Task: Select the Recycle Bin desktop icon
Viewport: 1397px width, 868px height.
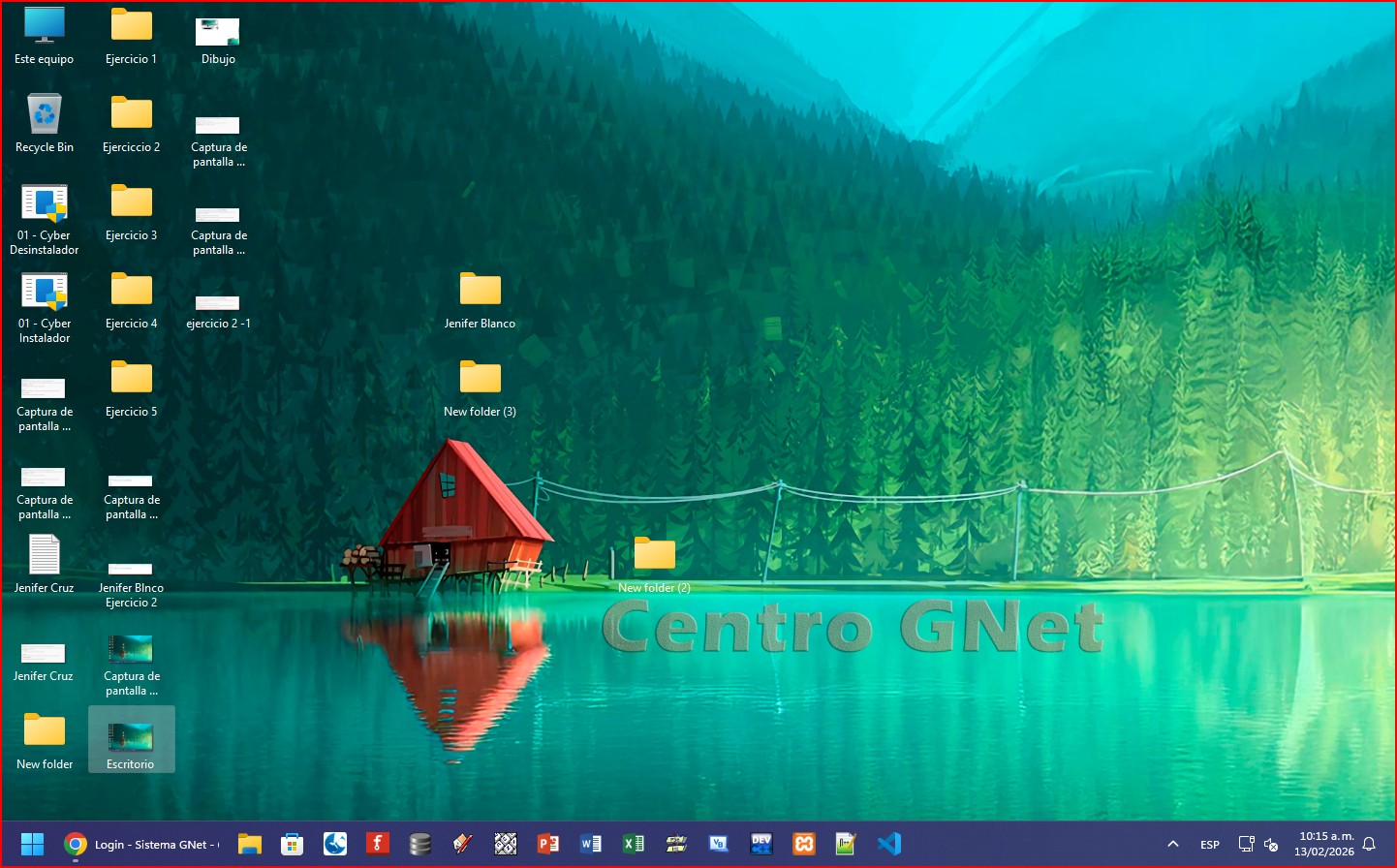Action: coord(45,123)
